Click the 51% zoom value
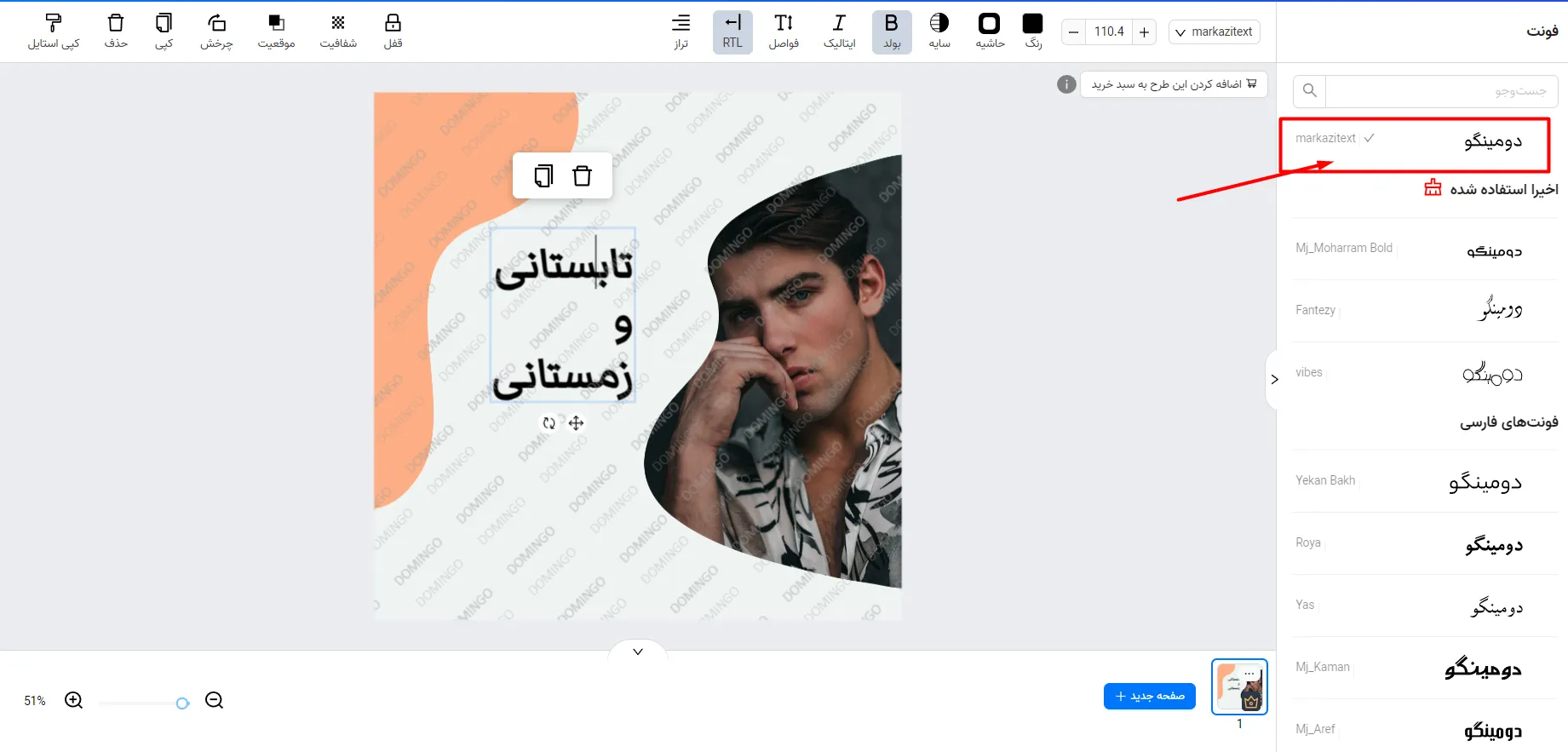Viewport: 1568px width, 752px height. 35,701
